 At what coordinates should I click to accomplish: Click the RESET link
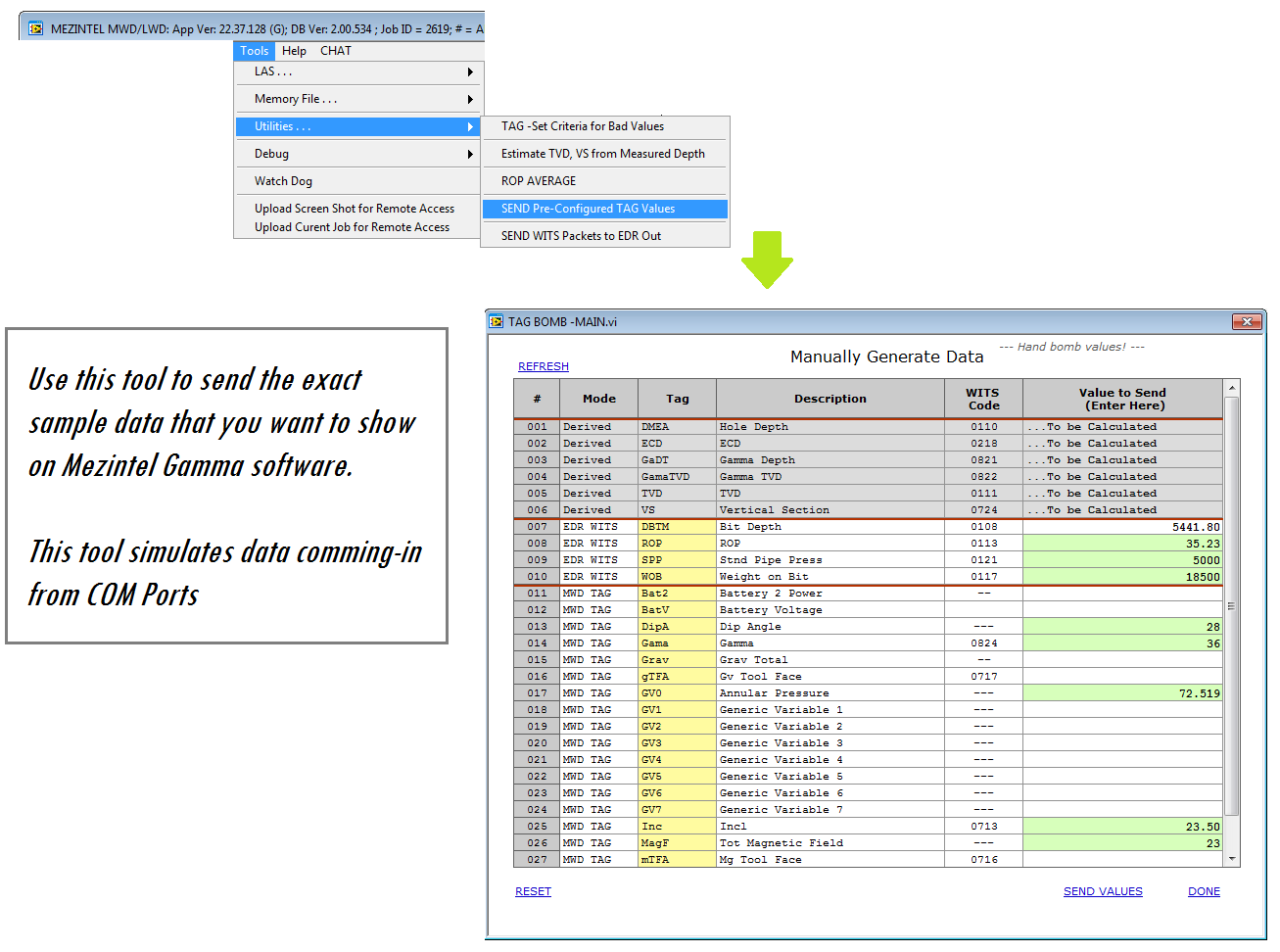(533, 891)
